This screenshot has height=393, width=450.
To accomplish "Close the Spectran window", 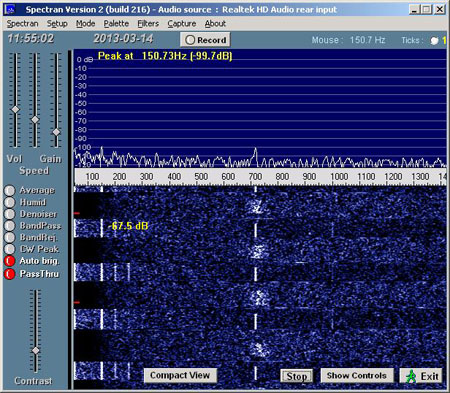I will tap(440, 9).
